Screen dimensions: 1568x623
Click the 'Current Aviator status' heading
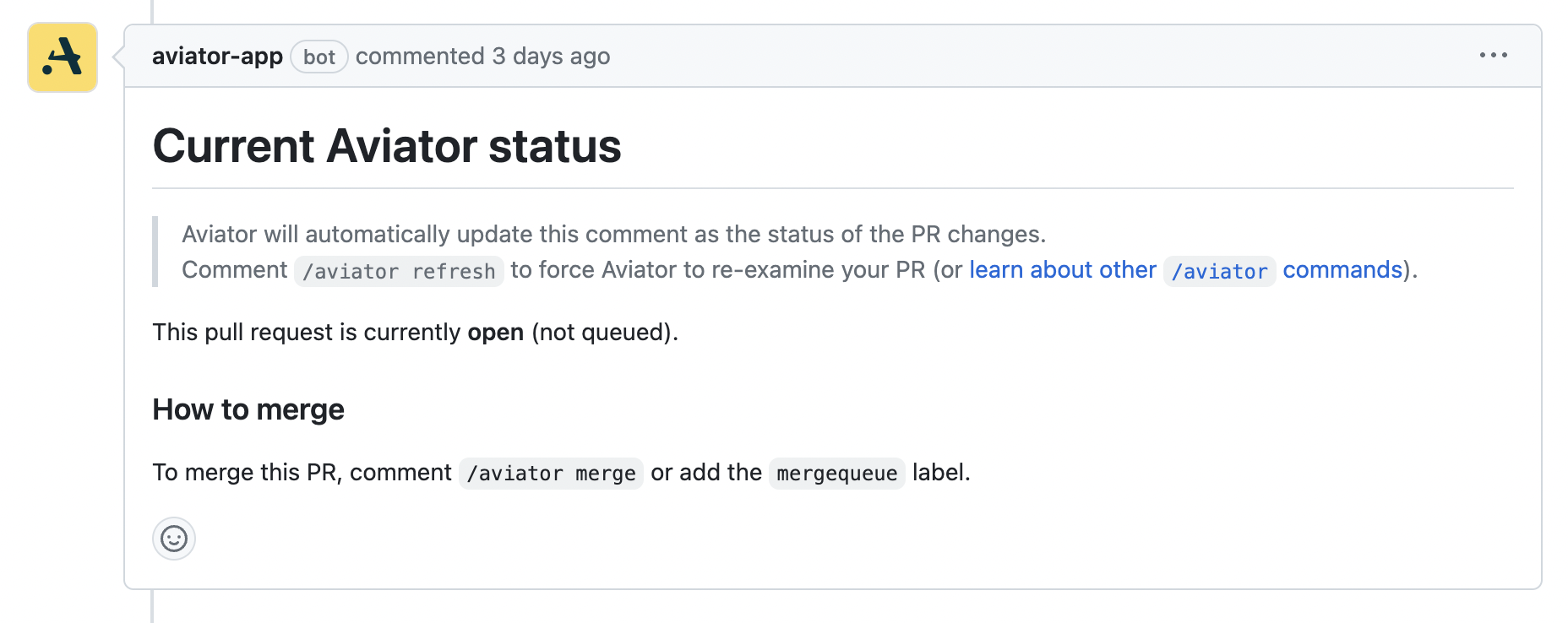(x=387, y=146)
